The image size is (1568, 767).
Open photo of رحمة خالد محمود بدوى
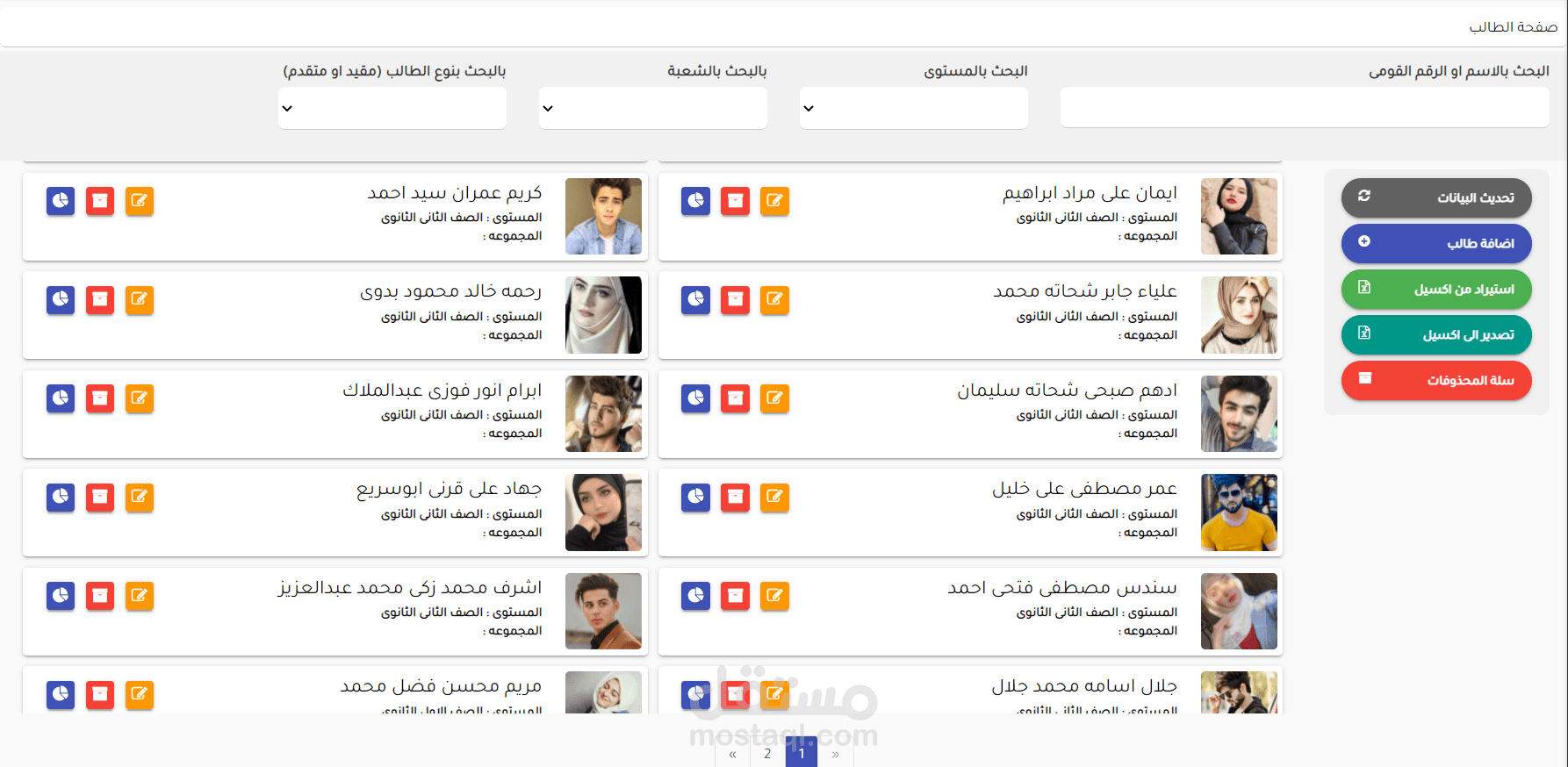pyautogui.click(x=603, y=315)
